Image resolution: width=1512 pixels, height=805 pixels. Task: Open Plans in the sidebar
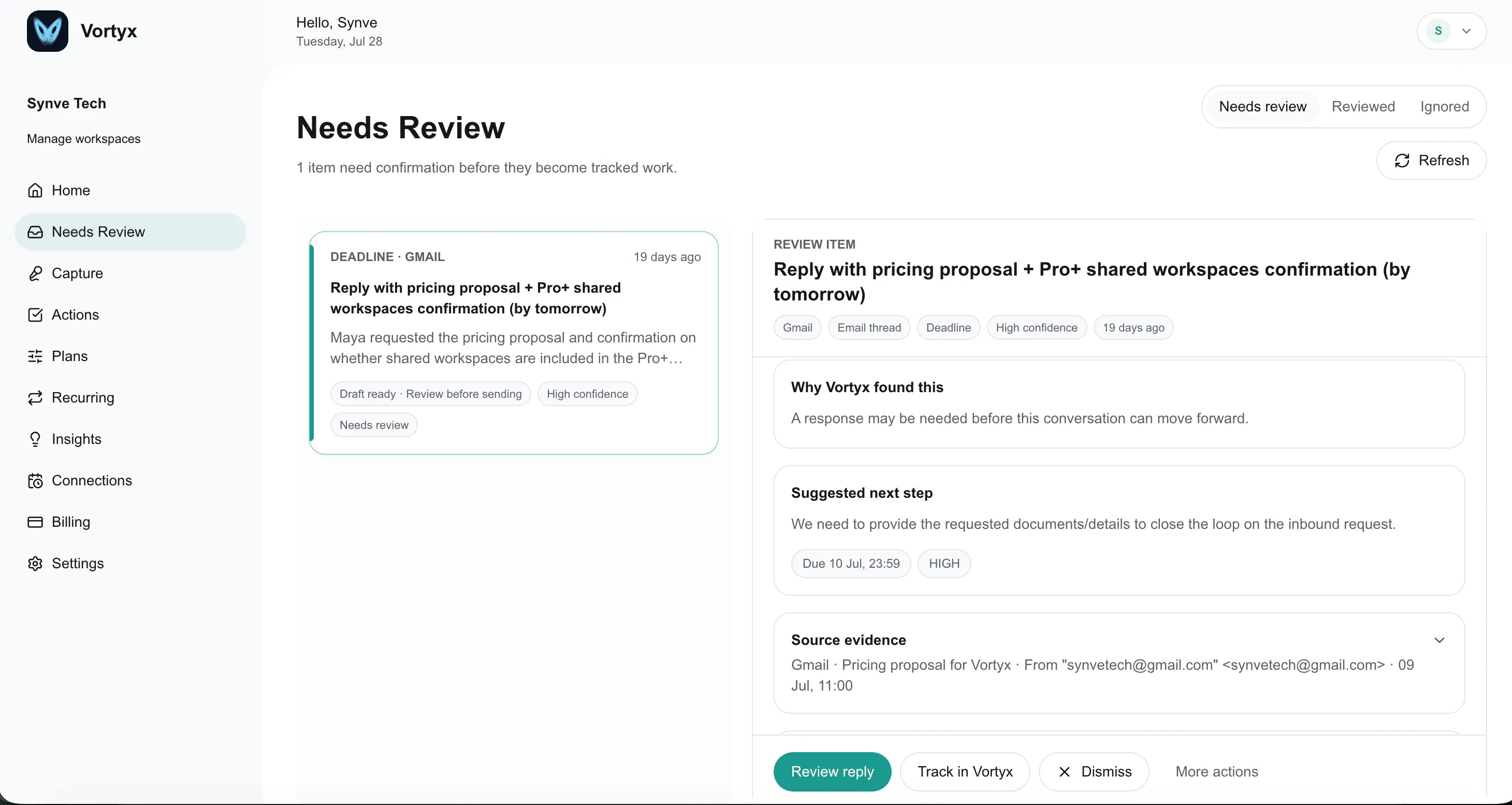tap(130, 356)
